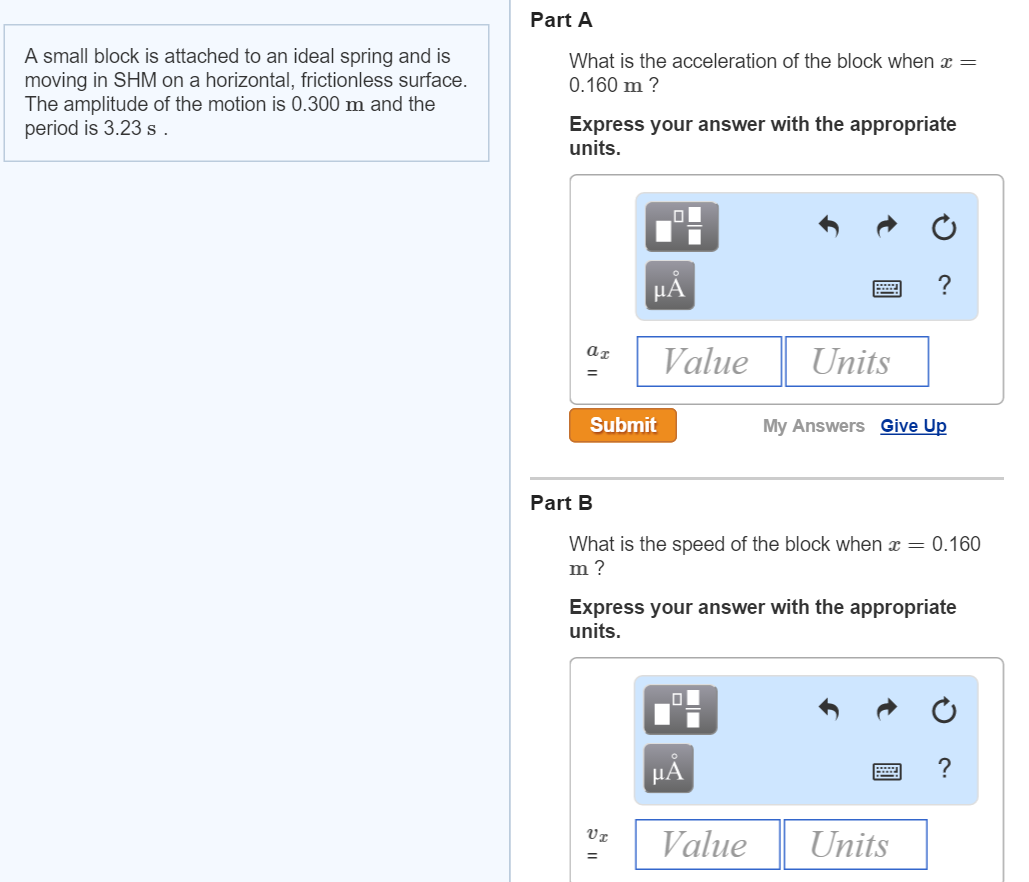The width and height of the screenshot is (1029, 882).
Task: Open the help question mark in Part A
Action: (944, 286)
